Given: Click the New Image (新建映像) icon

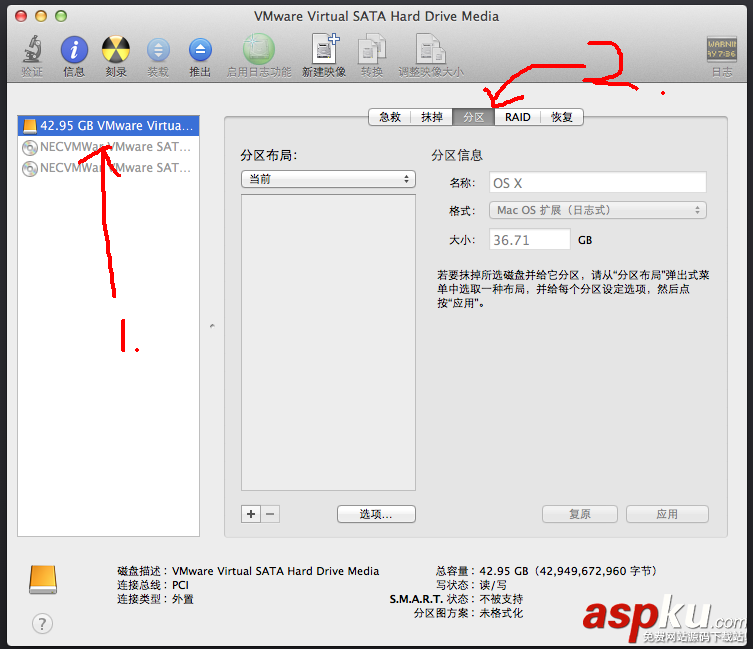Looking at the screenshot, I should (325, 49).
